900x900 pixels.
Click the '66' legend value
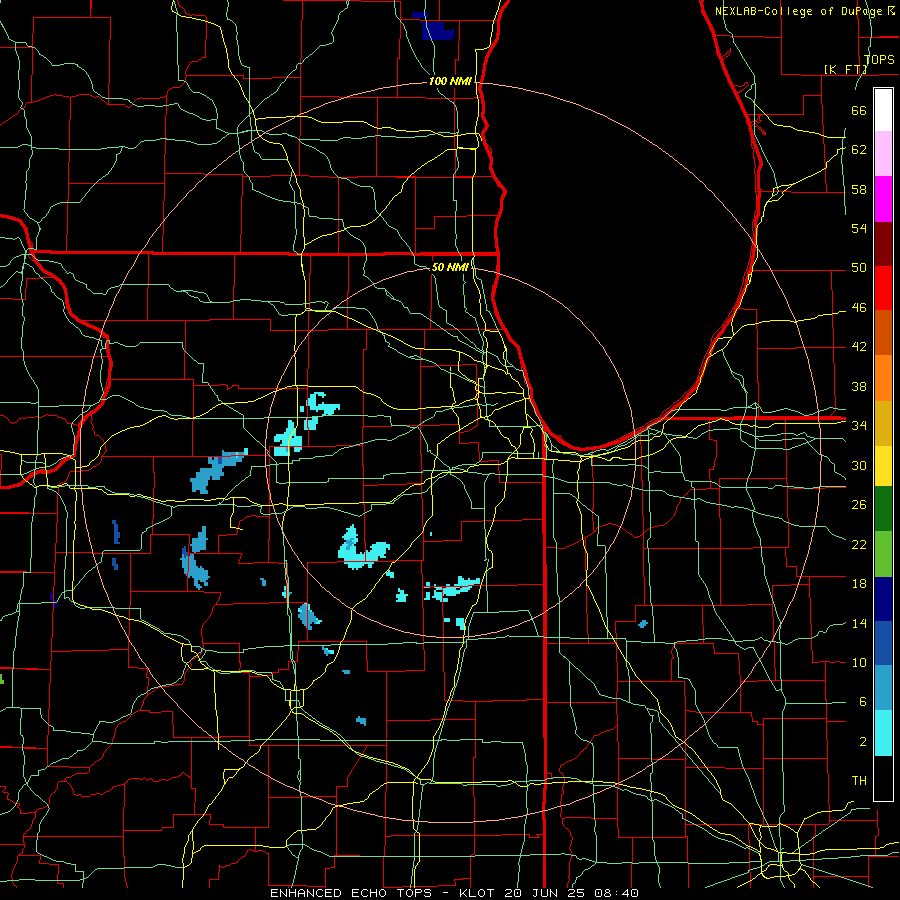859,110
